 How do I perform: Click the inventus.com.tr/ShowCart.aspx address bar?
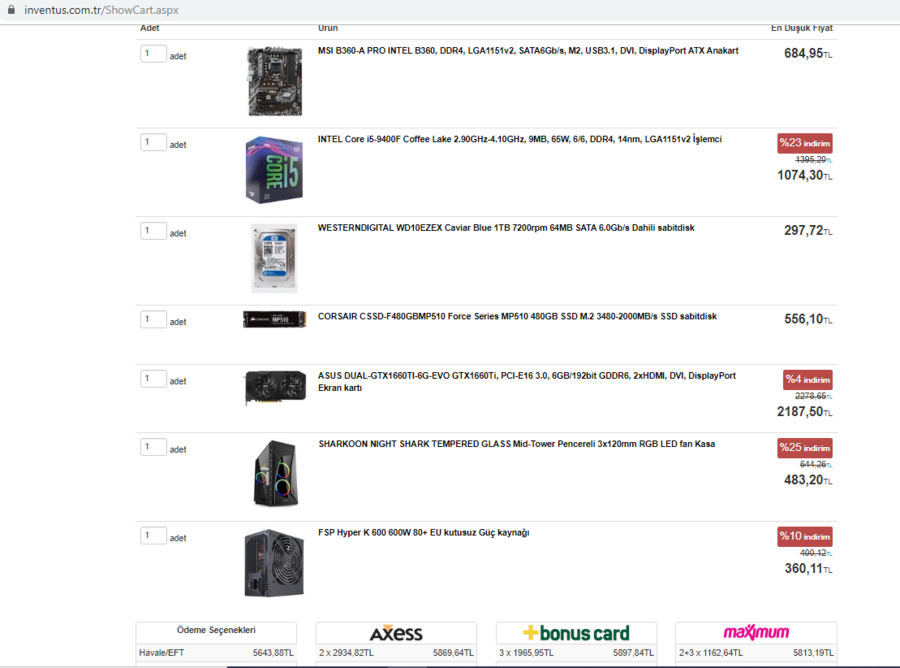(101, 10)
